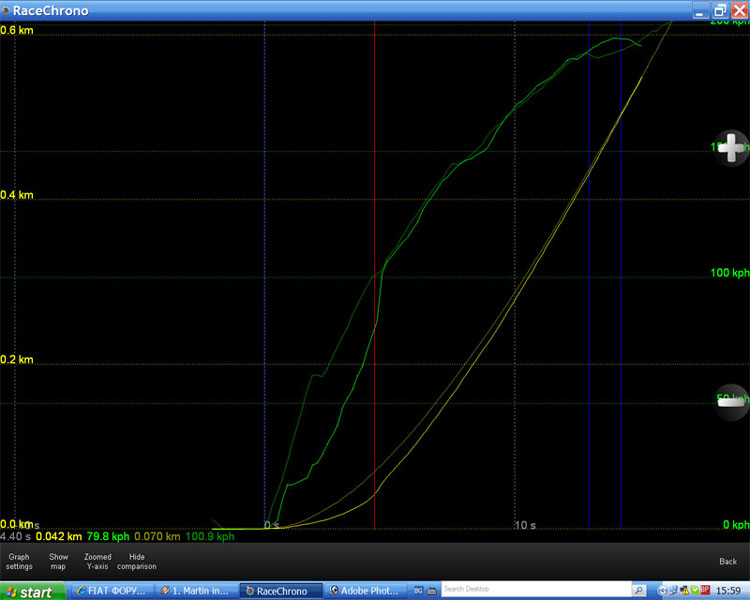Click the yellow warning shield tray icon
This screenshot has height=600, width=750.
tap(685, 591)
